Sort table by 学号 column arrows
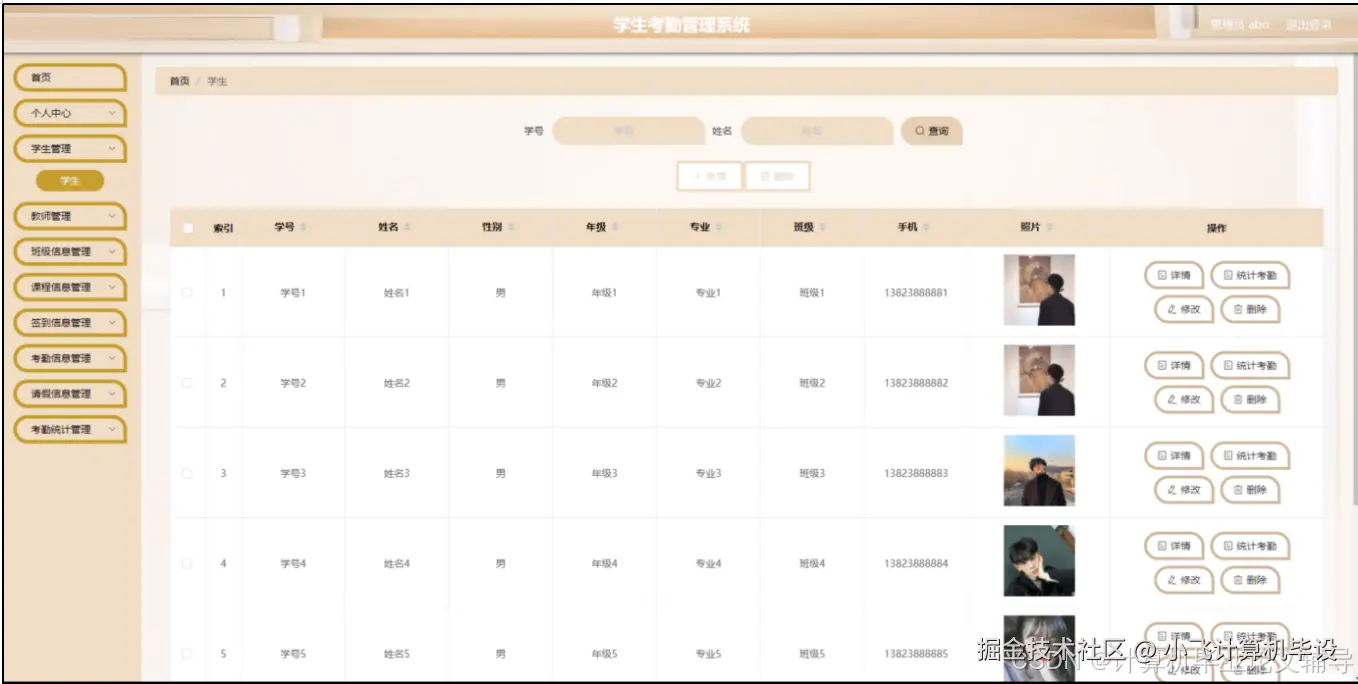 [x=304, y=228]
